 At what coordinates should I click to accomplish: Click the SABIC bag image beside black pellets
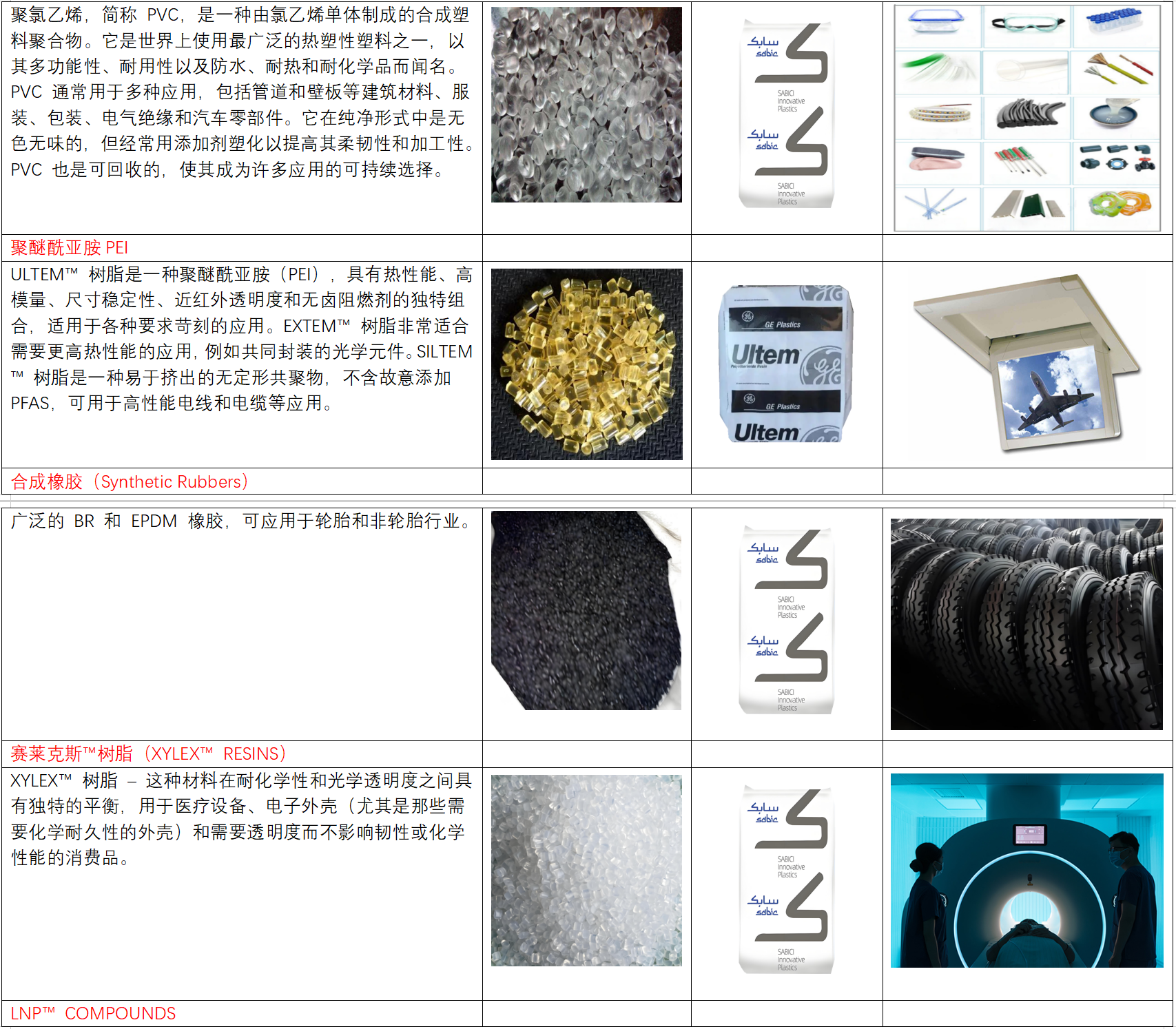point(787,621)
